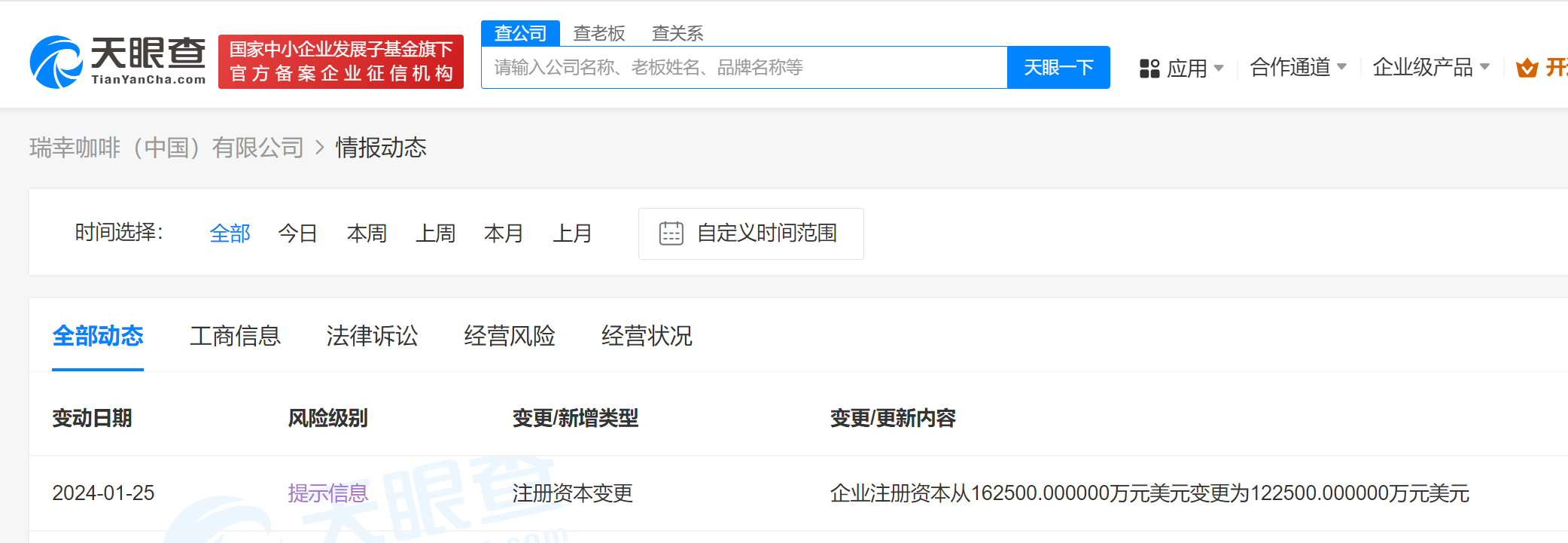The width and height of the screenshot is (1568, 543).
Task: Expand the 企业级产品 dropdown
Action: tap(1430, 67)
